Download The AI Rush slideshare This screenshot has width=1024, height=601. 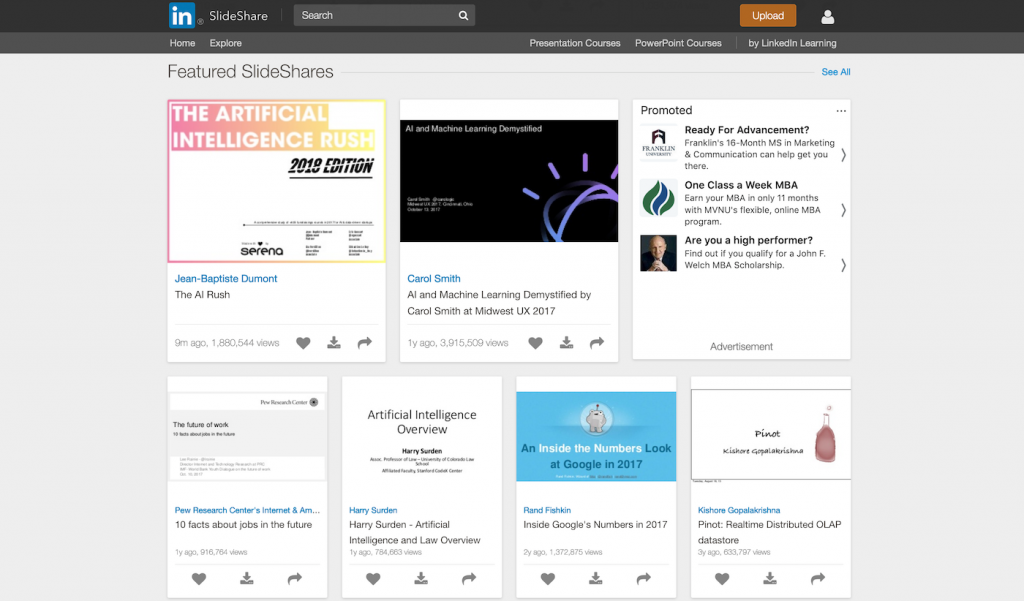pyautogui.click(x=334, y=342)
